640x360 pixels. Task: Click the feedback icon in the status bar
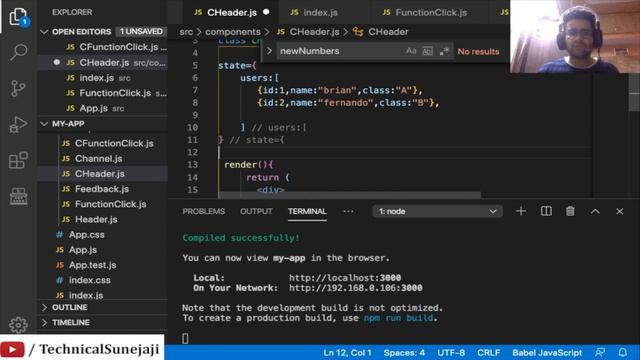(x=600, y=352)
